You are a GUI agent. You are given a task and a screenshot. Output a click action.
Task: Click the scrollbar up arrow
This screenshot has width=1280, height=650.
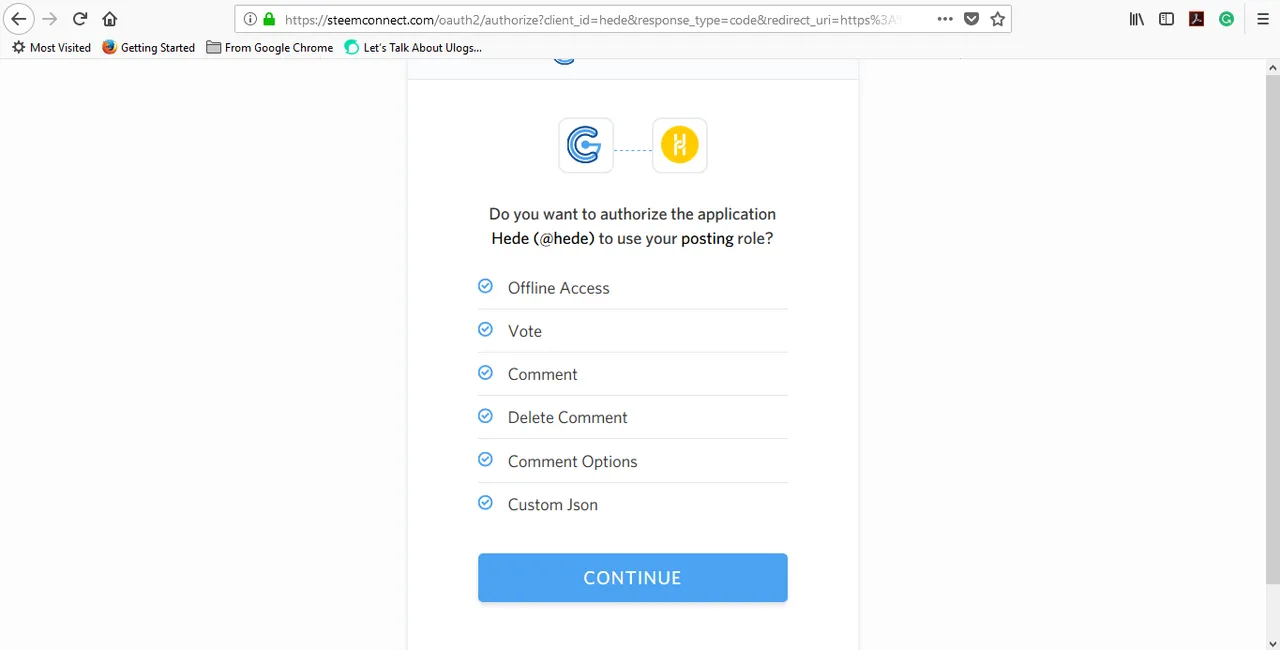[x=1272, y=67]
